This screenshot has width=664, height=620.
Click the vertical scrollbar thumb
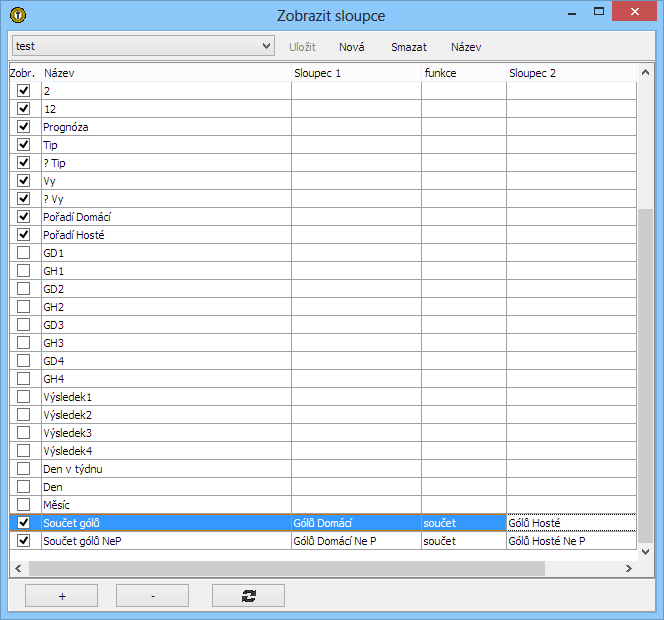(645, 375)
